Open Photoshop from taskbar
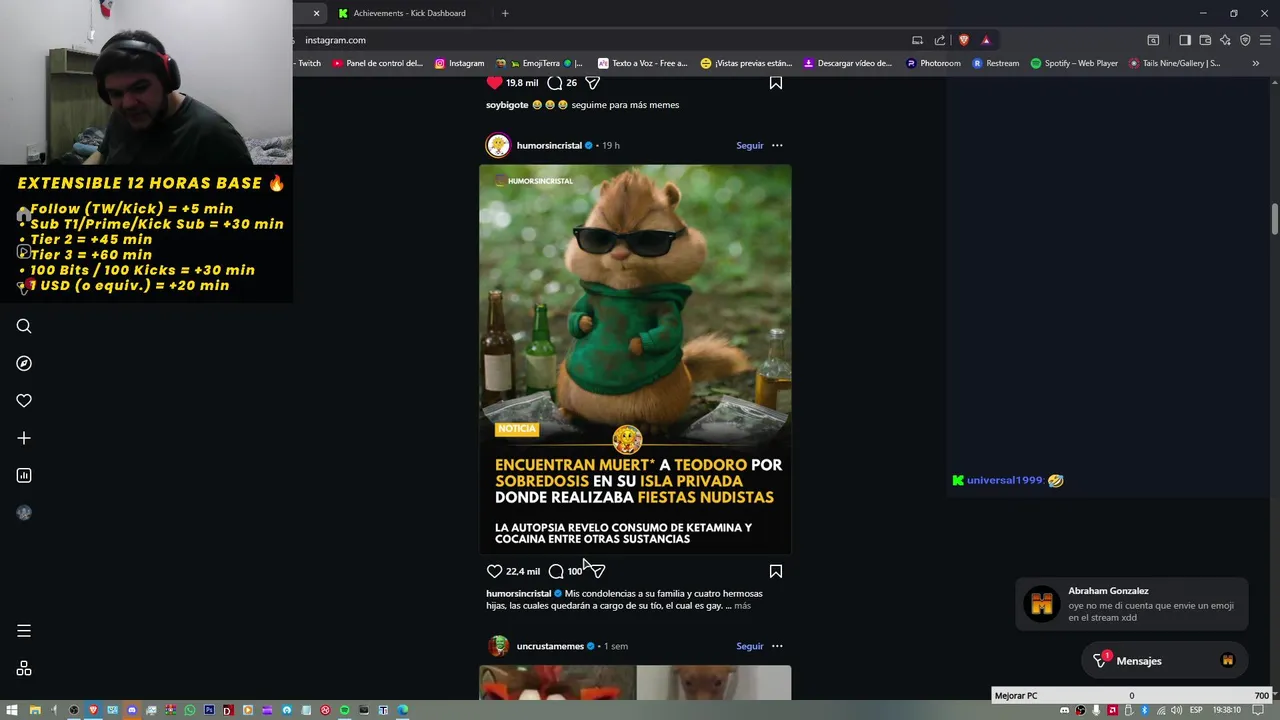This screenshot has height=720, width=1280. 209,710
